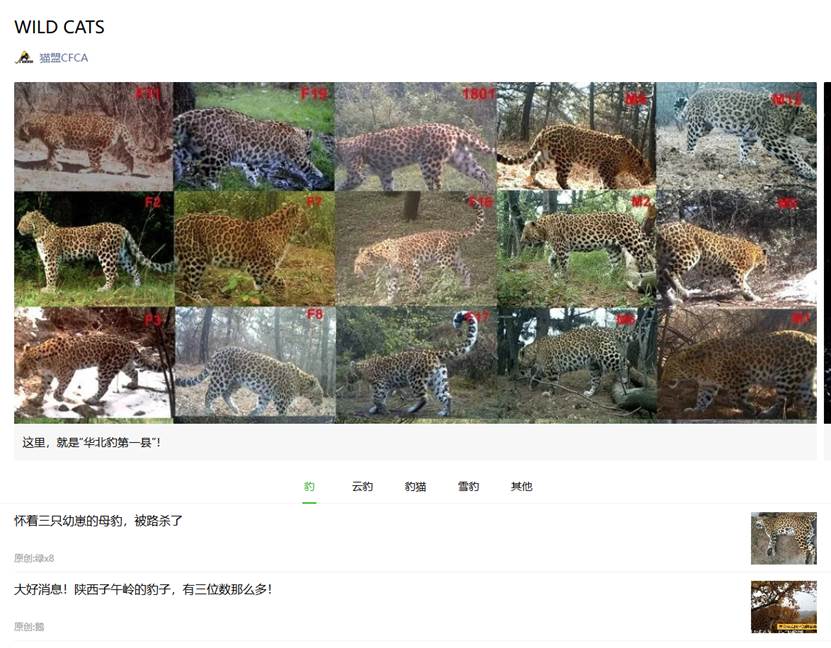Open article 怀着三只幼崽的母豹,被路杀了
Image resolution: width=831 pixels, height=648 pixels.
(x=98, y=521)
